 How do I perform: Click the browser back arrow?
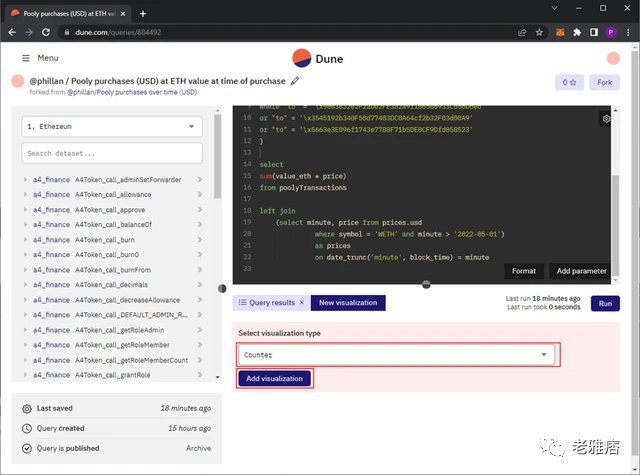(12, 32)
